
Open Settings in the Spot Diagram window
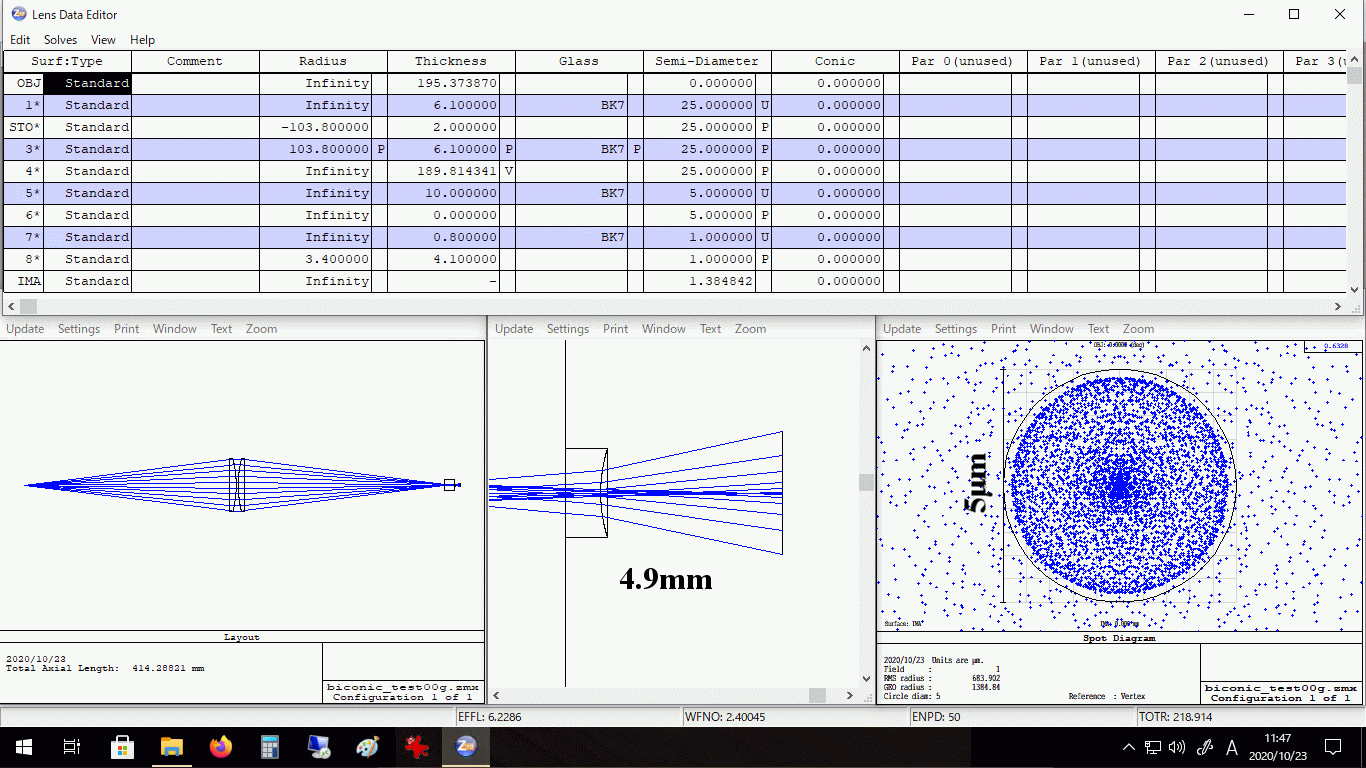click(x=956, y=329)
